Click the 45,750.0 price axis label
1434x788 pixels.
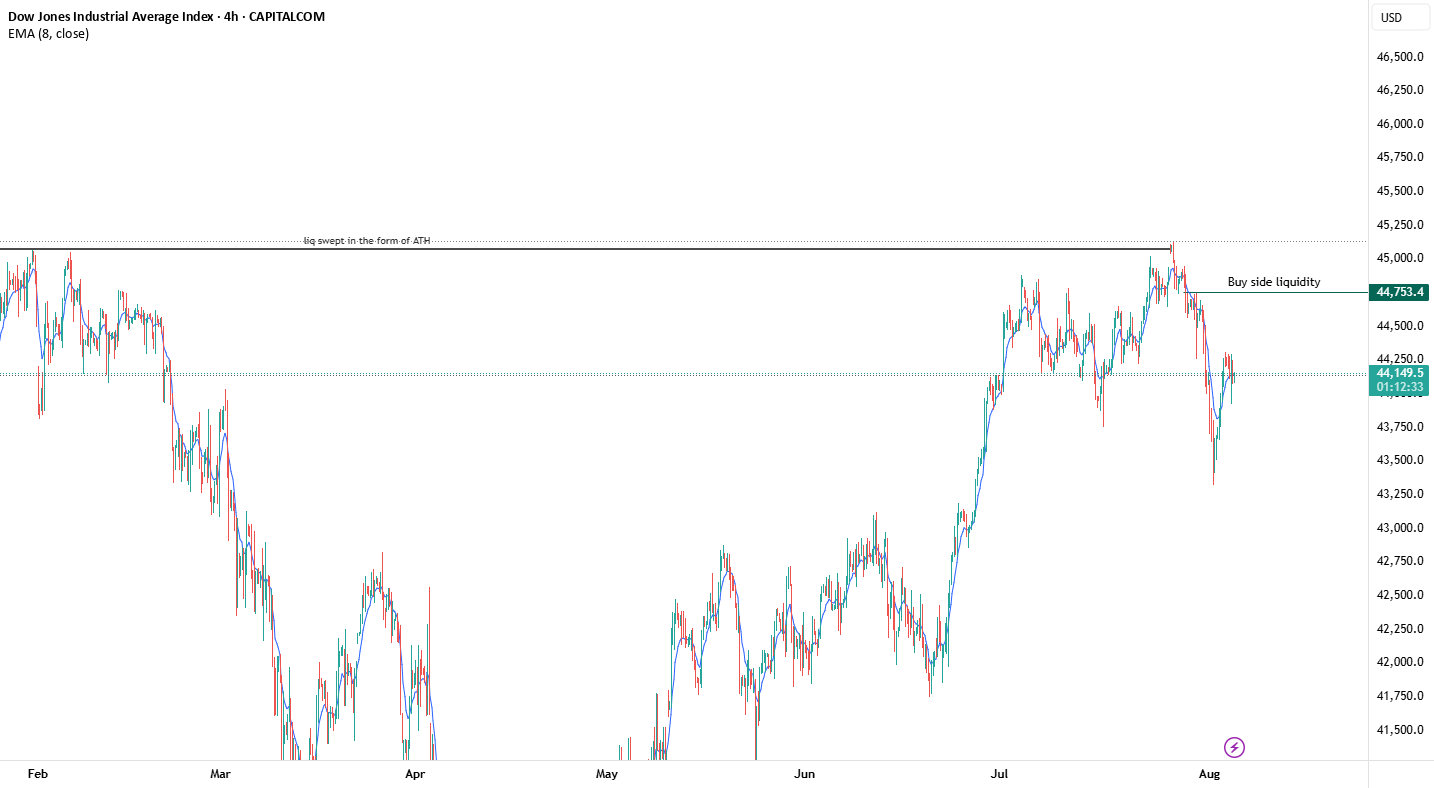[1400, 157]
